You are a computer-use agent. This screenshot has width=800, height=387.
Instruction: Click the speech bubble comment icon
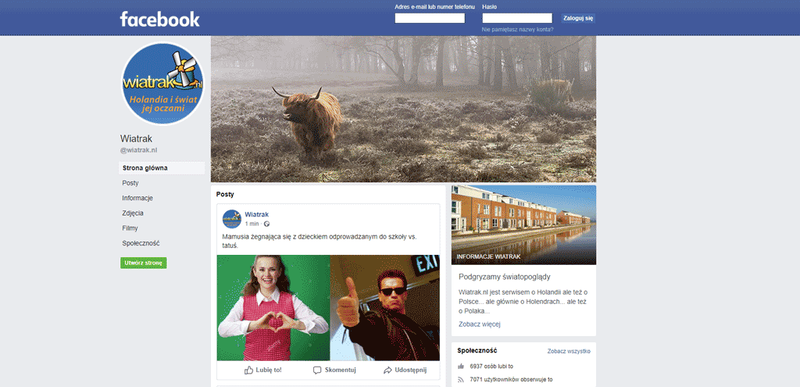pyautogui.click(x=317, y=370)
